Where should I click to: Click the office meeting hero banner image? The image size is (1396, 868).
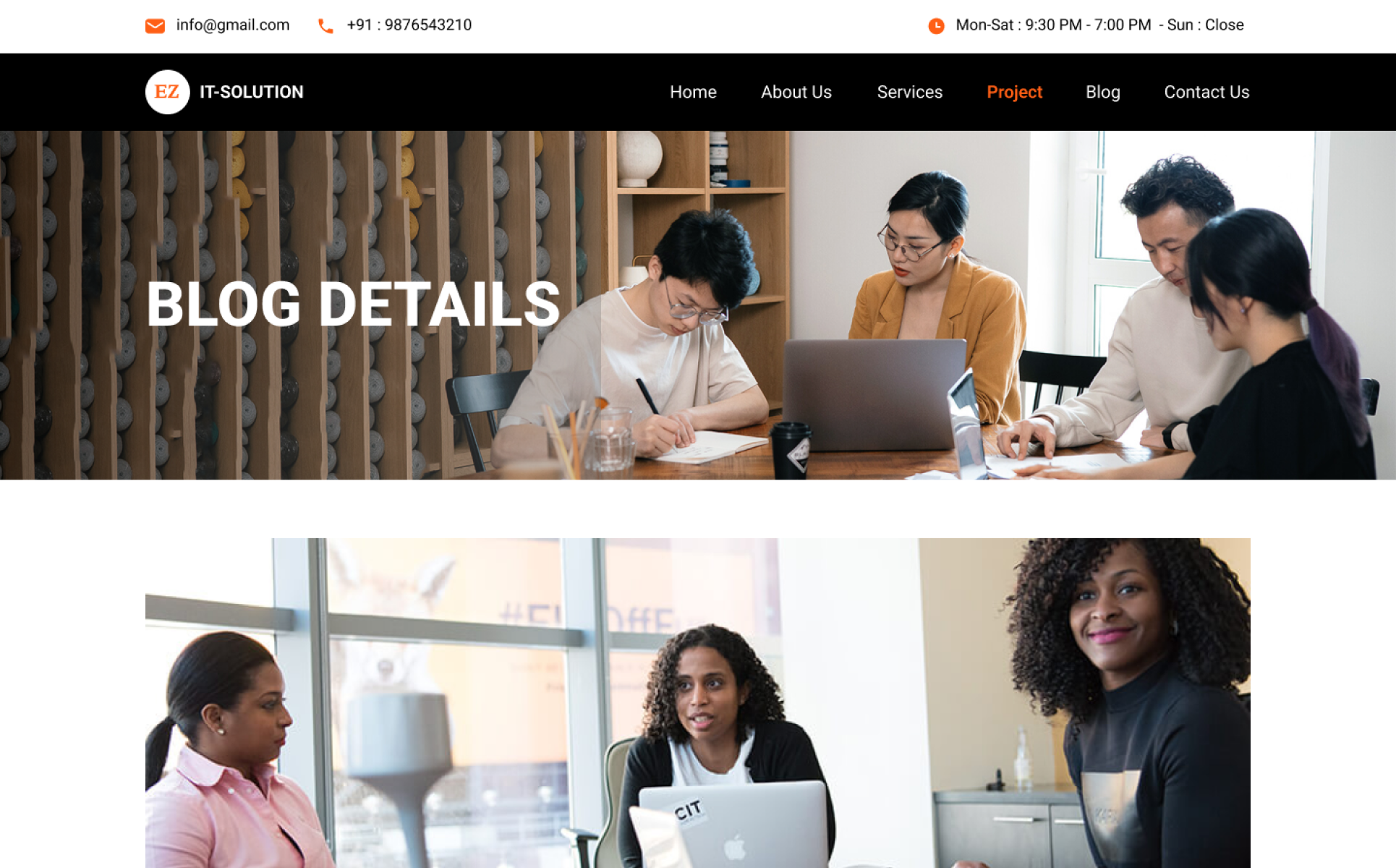coord(698,305)
